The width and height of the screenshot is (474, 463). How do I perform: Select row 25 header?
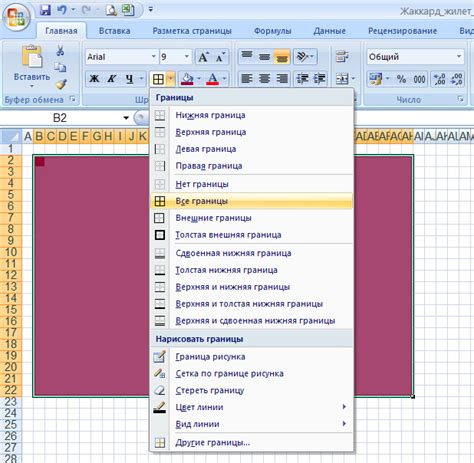click(11, 424)
